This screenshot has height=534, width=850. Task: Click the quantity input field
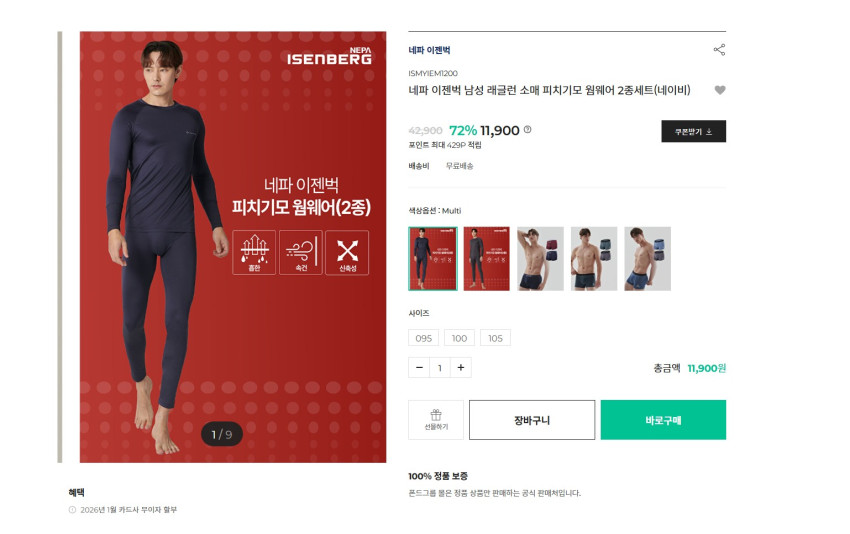(440, 368)
